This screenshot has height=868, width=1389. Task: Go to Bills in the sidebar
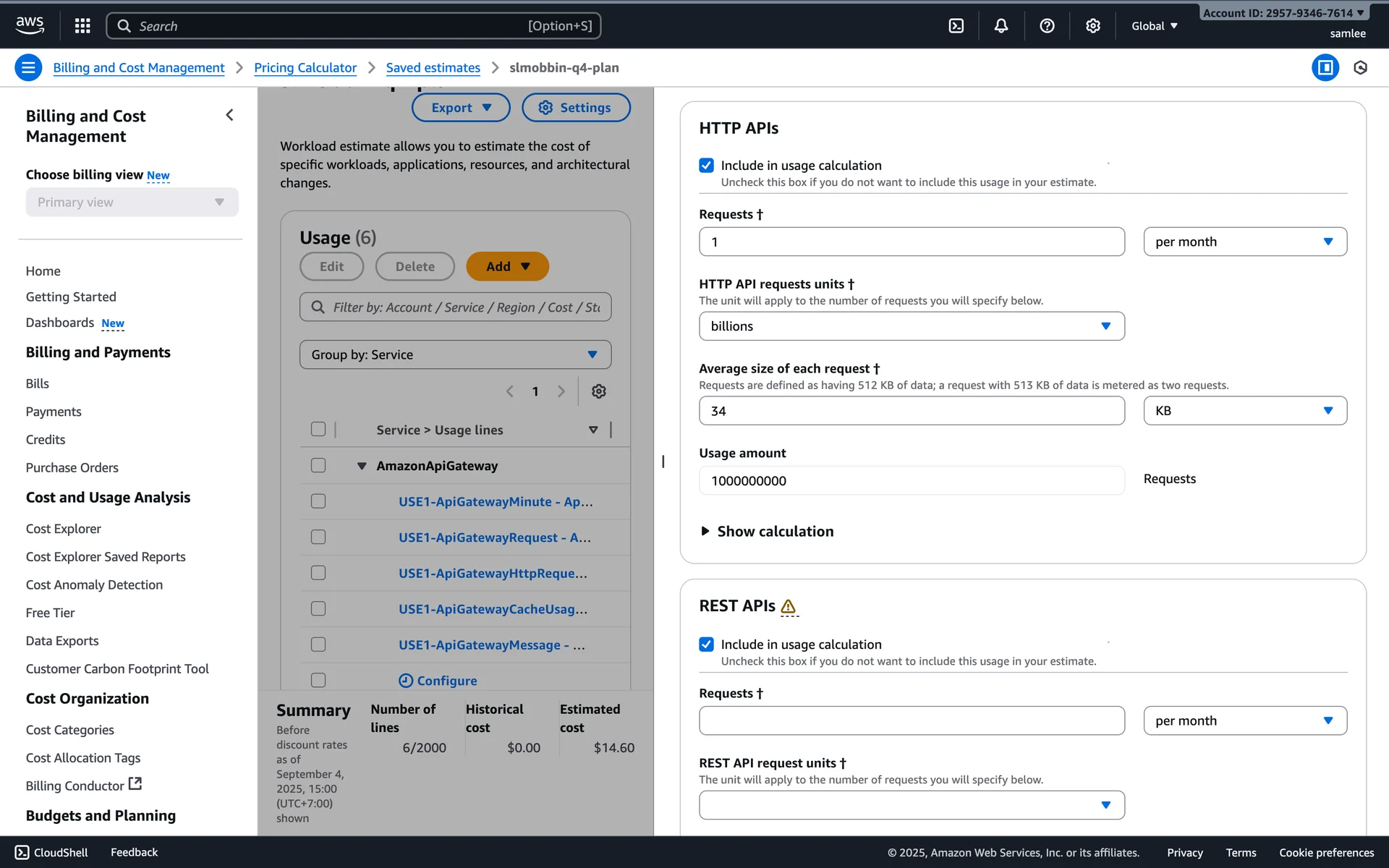coord(38,383)
